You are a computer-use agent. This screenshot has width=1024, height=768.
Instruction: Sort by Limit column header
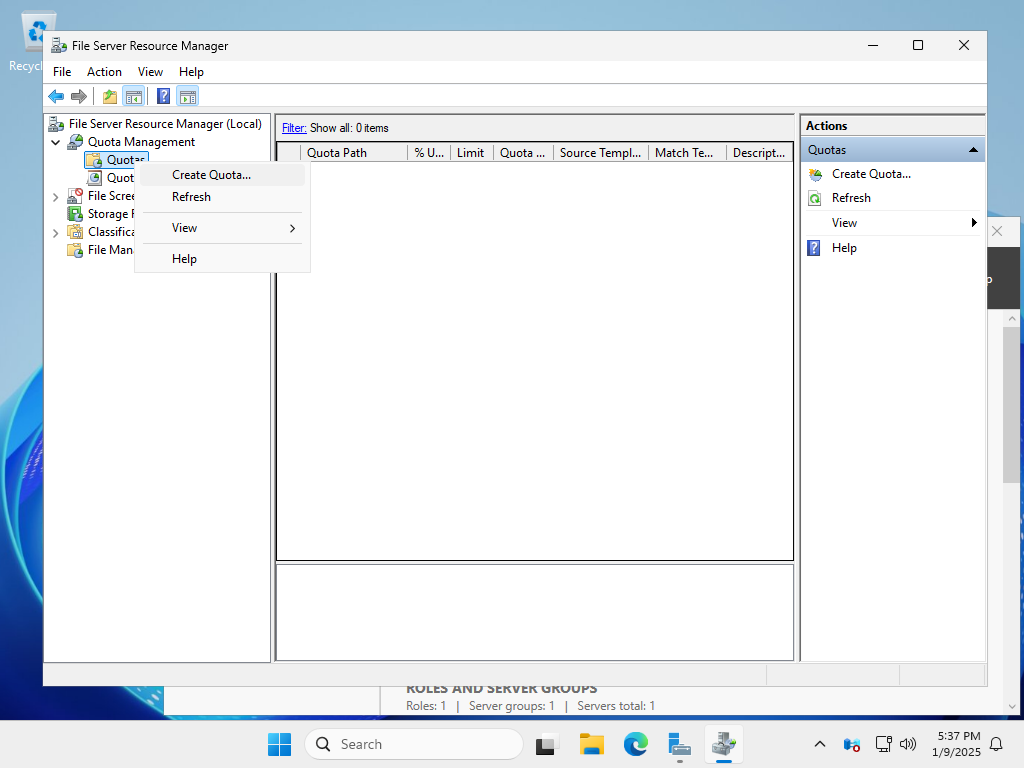(x=472, y=153)
